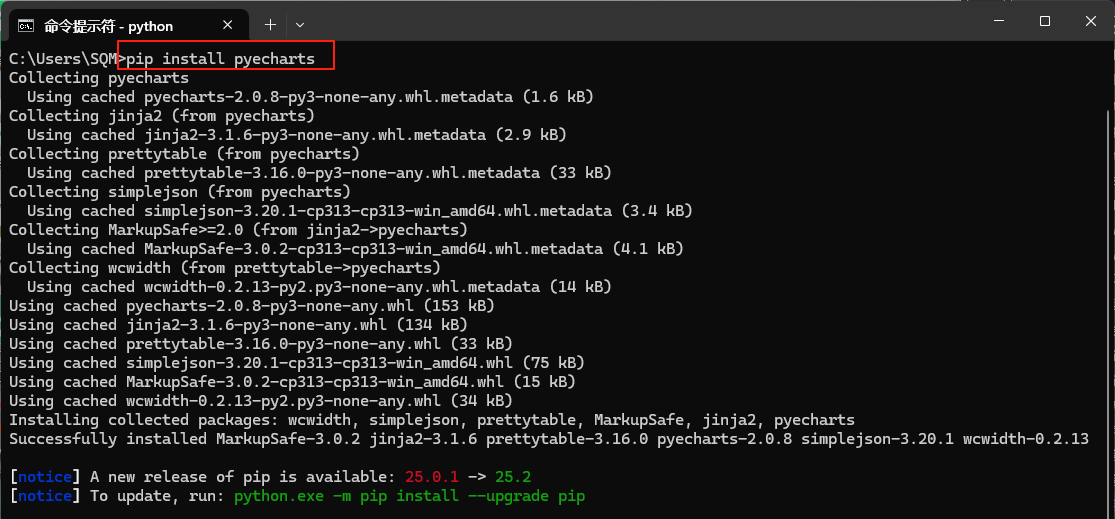
Task: Click the jinja2-3.1.6 whl.metadata (2.9 kB) line
Action: (297, 135)
